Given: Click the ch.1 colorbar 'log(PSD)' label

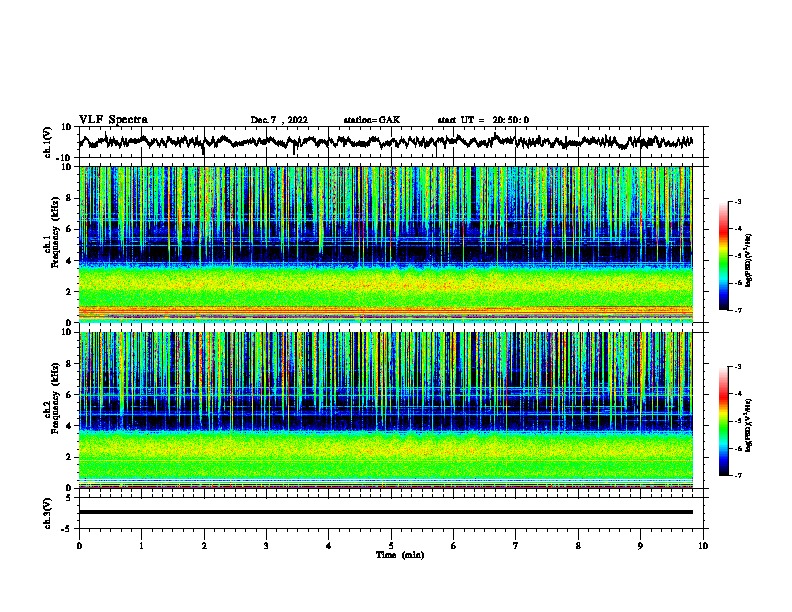Looking at the screenshot, I should pos(748,260).
